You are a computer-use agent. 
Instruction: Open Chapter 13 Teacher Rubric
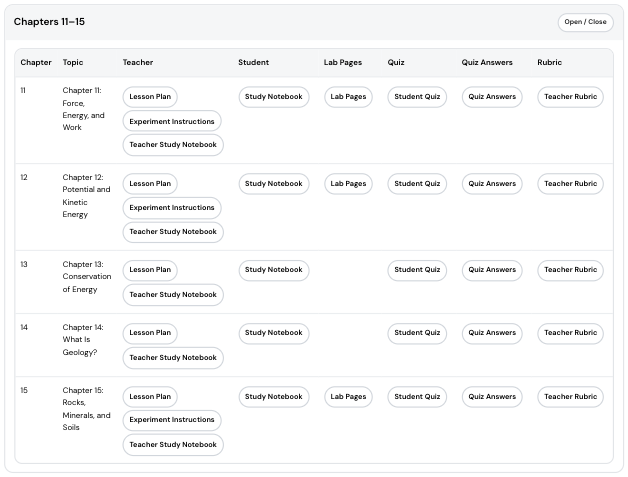570,270
